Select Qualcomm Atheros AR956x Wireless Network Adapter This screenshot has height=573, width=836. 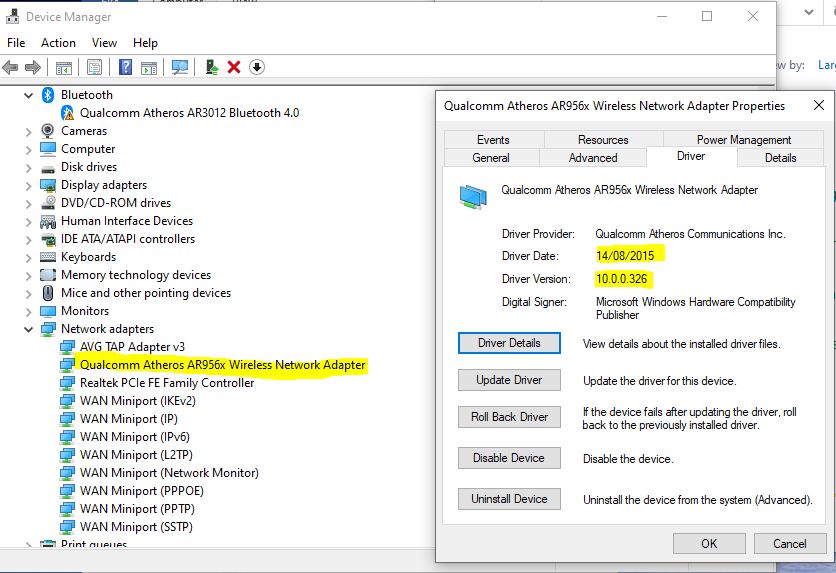coord(223,365)
